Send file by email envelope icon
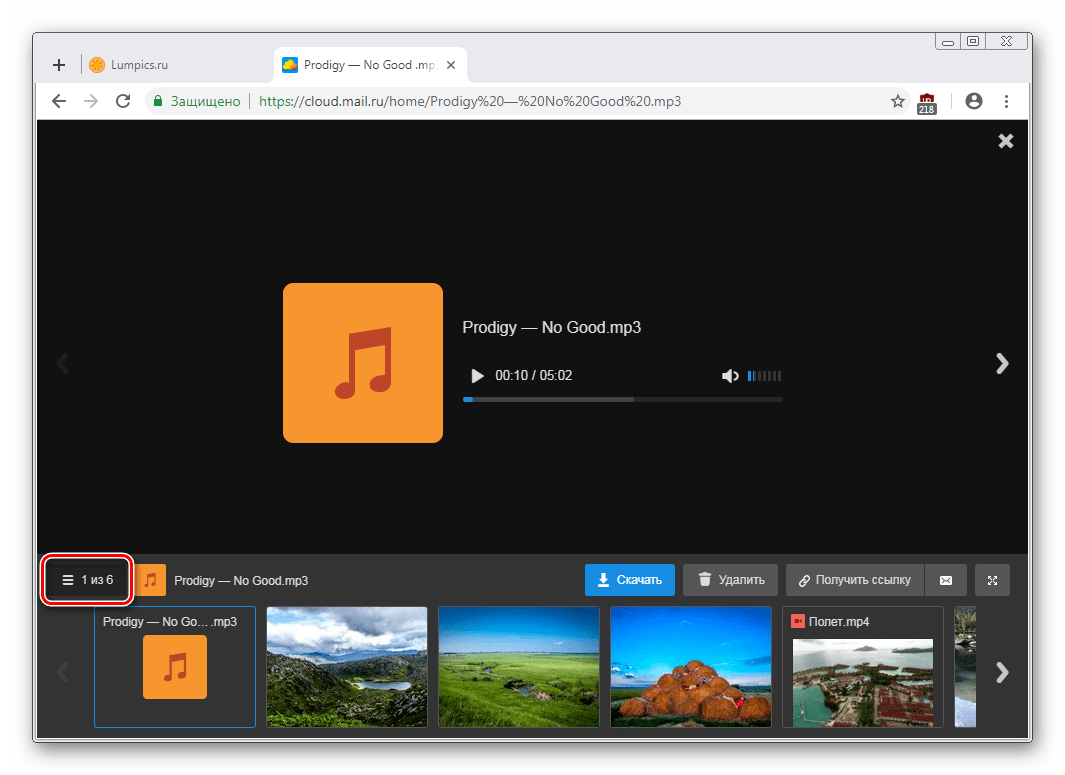Screen dimensions: 1065x775 coord(946,580)
